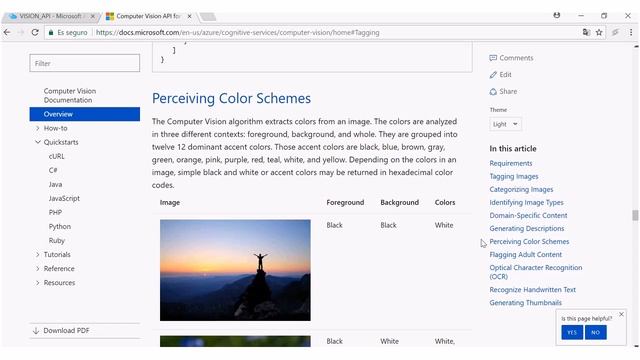Jump to Identifying Image Types
The image size is (640, 360).
point(527,202)
